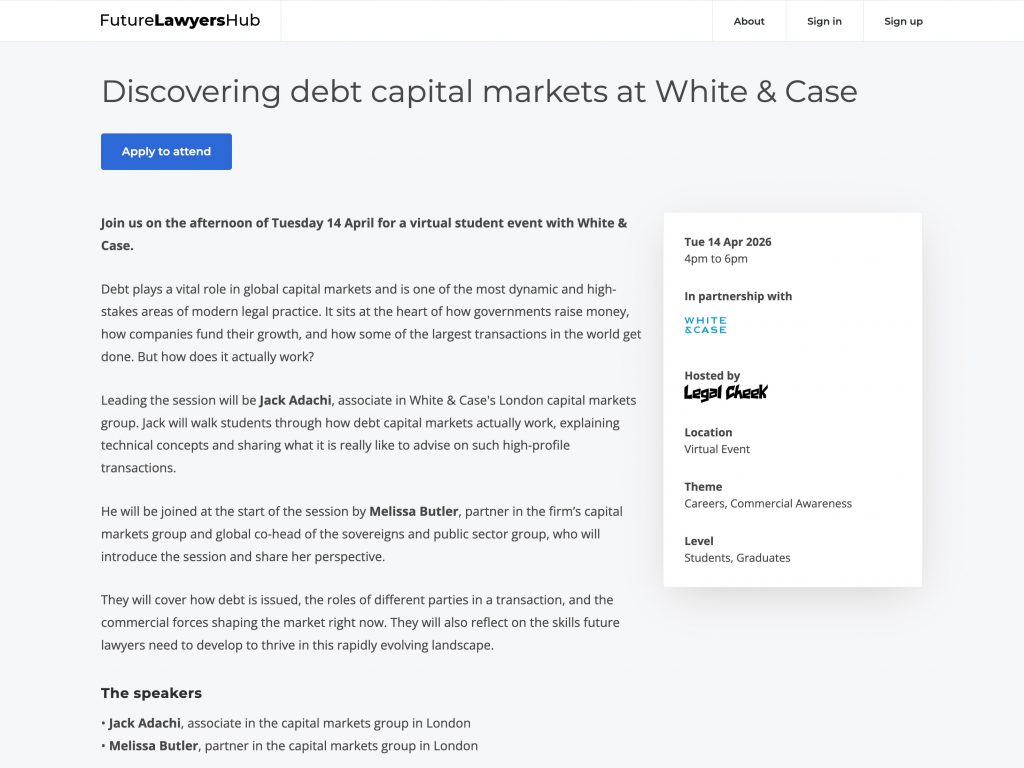Viewport: 1024px width, 768px height.
Task: Click the Careers, Commercial Awareness theme
Action: (x=768, y=504)
